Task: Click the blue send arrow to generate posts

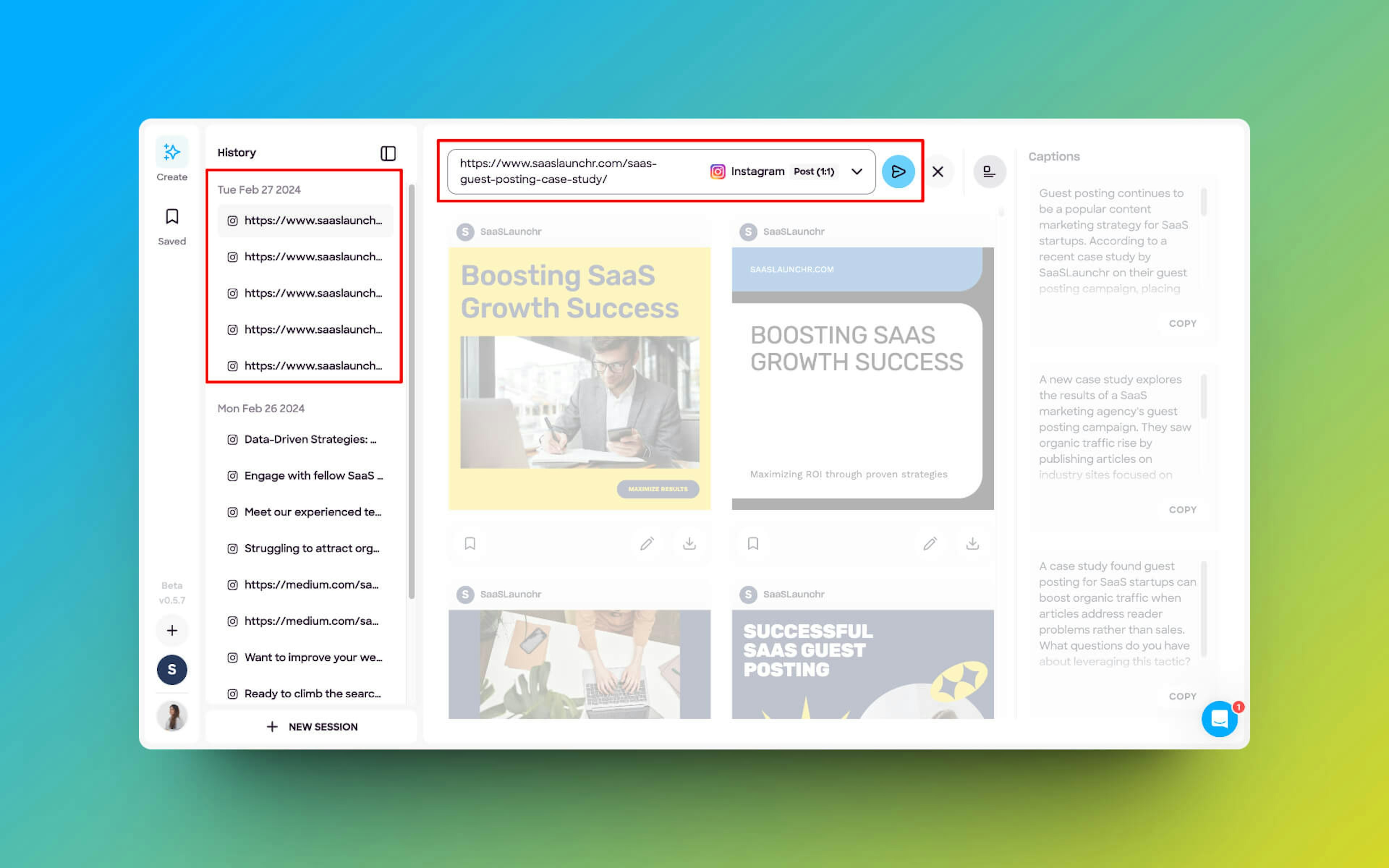Action: coord(898,171)
